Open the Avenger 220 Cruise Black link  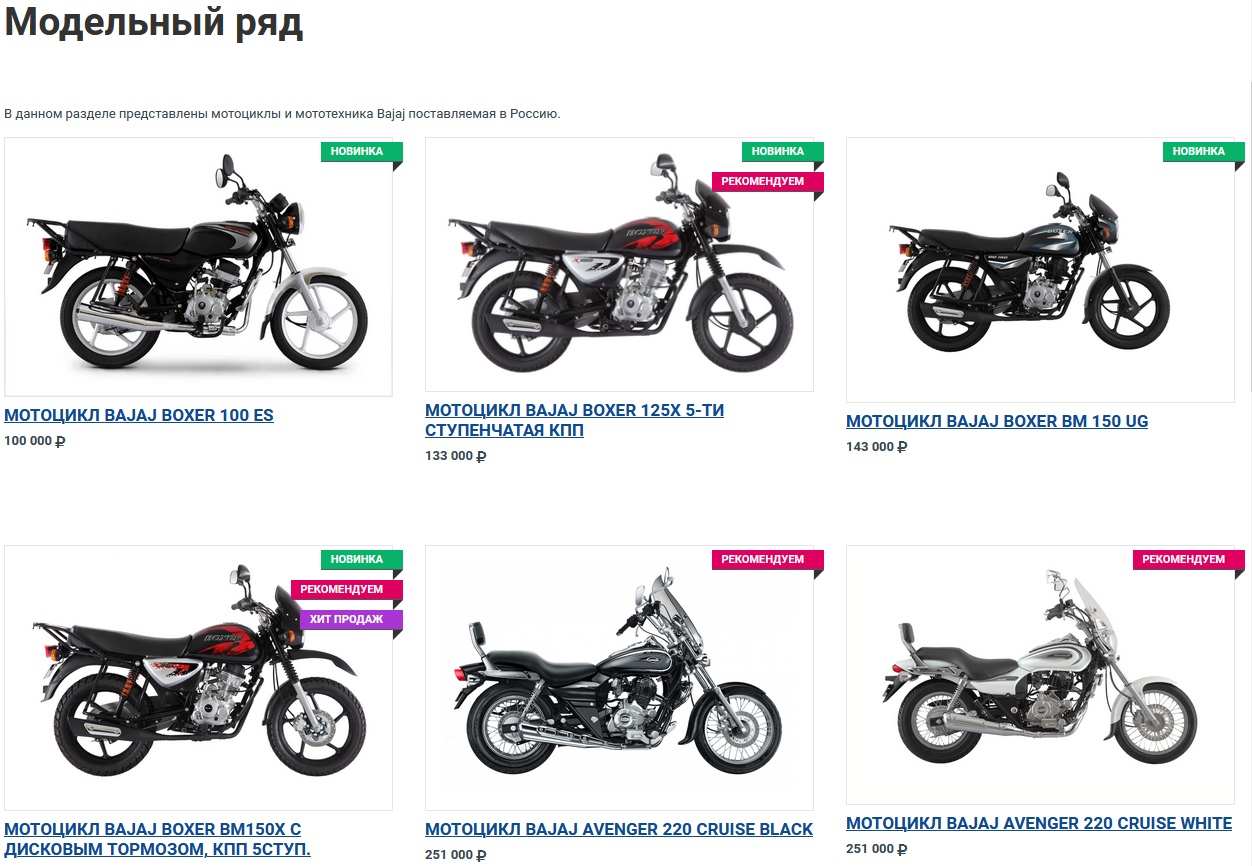coord(619,829)
